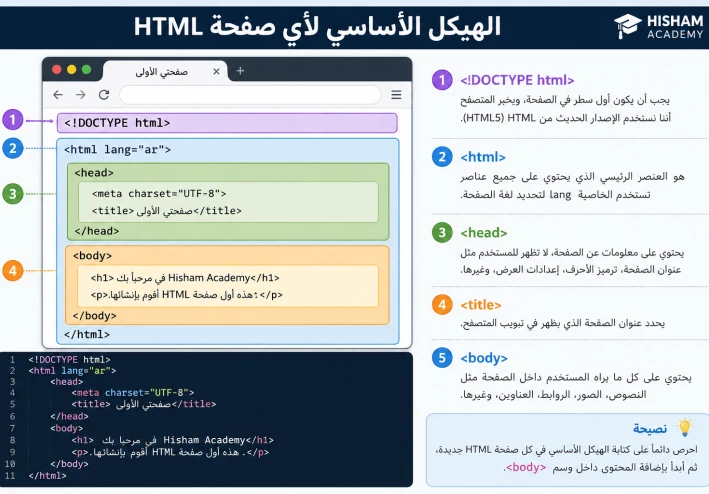Viewport: 709px width, 494px height.
Task: Click the blue <body> heading in the explanations
Action: point(484,358)
